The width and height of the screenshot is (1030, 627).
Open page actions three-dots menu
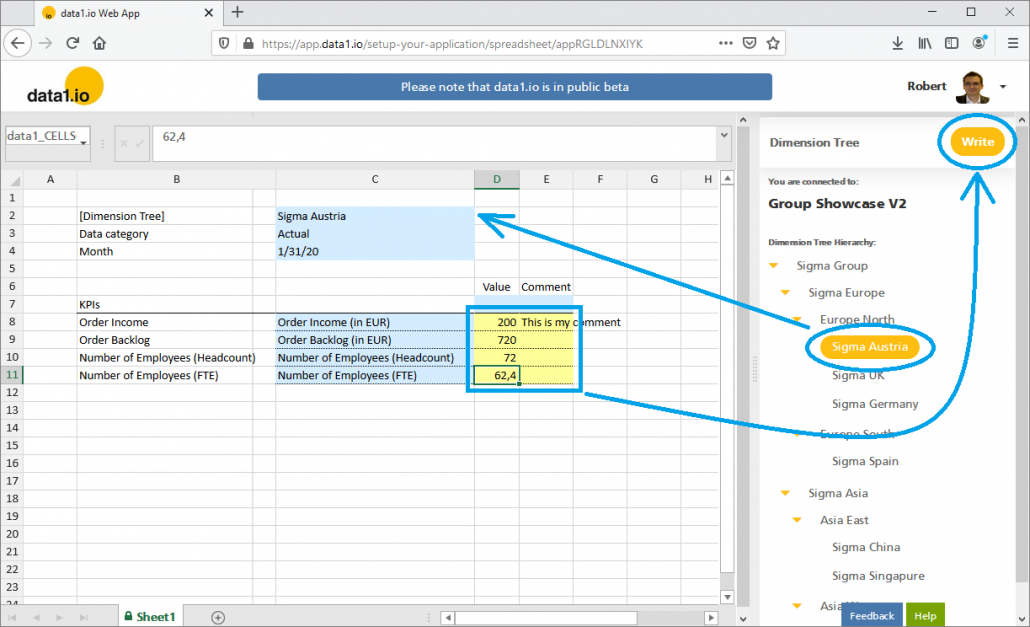[725, 43]
